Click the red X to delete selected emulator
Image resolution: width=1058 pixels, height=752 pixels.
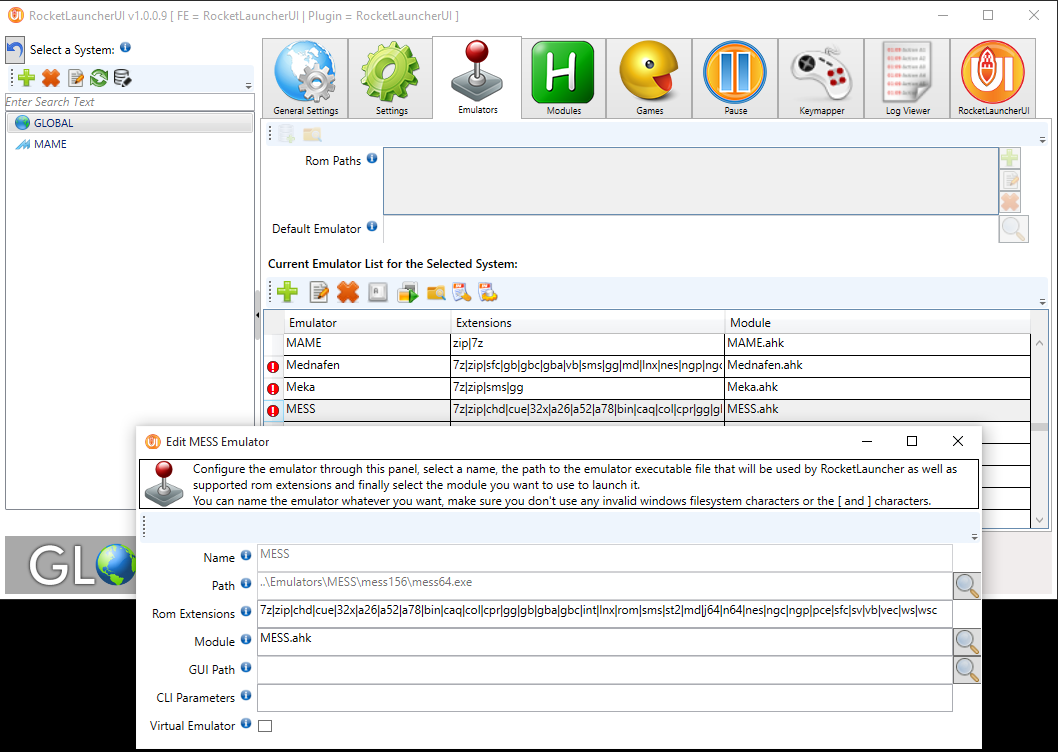347,292
